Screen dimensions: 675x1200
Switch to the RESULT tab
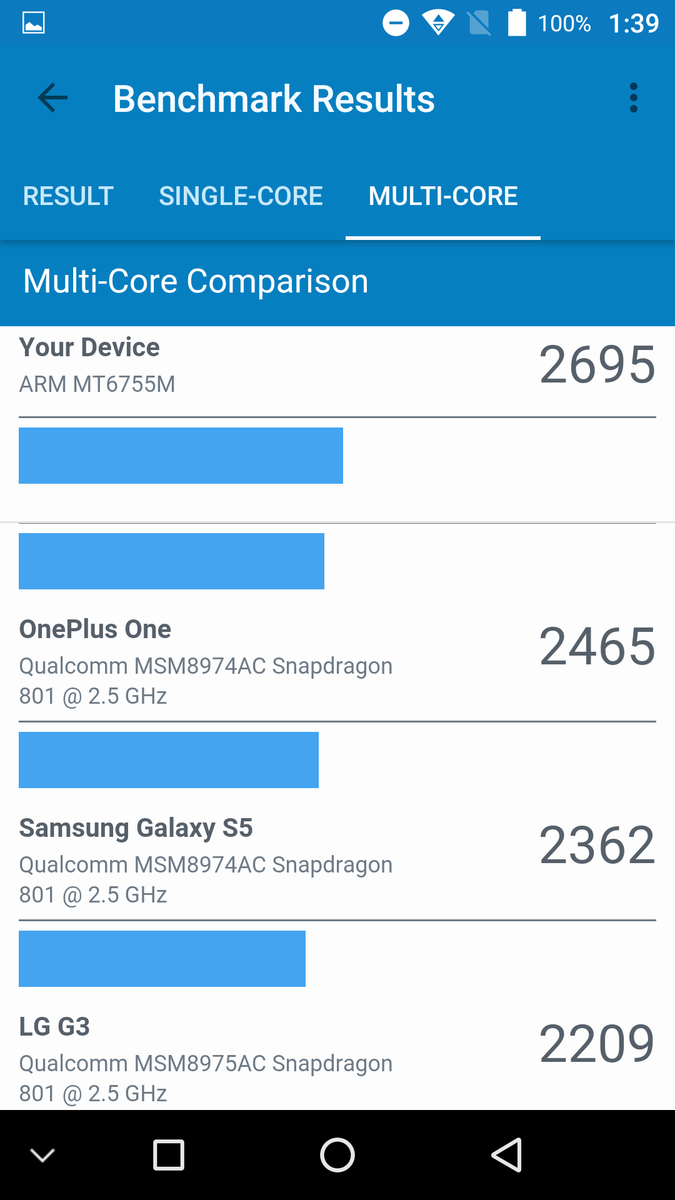click(x=68, y=196)
